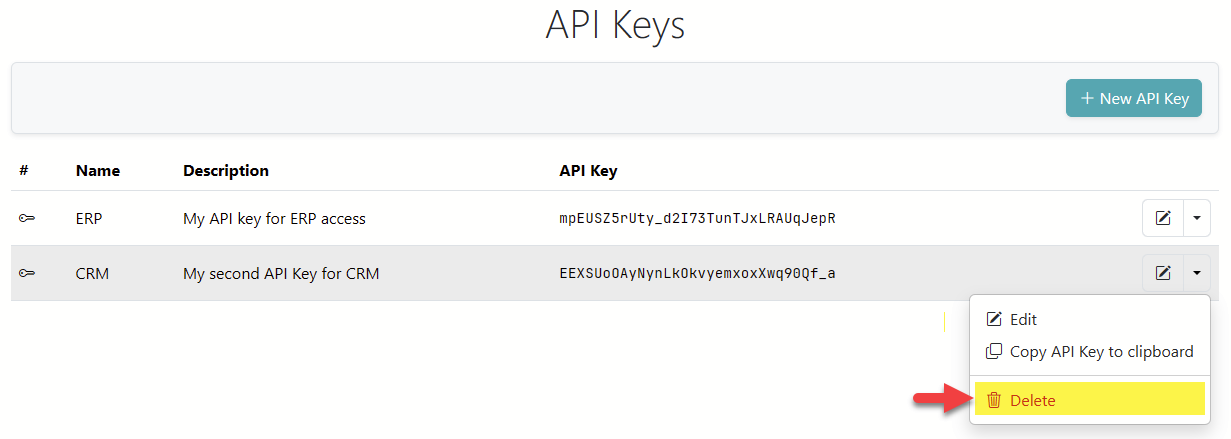Select the ERP name cell

tap(91, 218)
